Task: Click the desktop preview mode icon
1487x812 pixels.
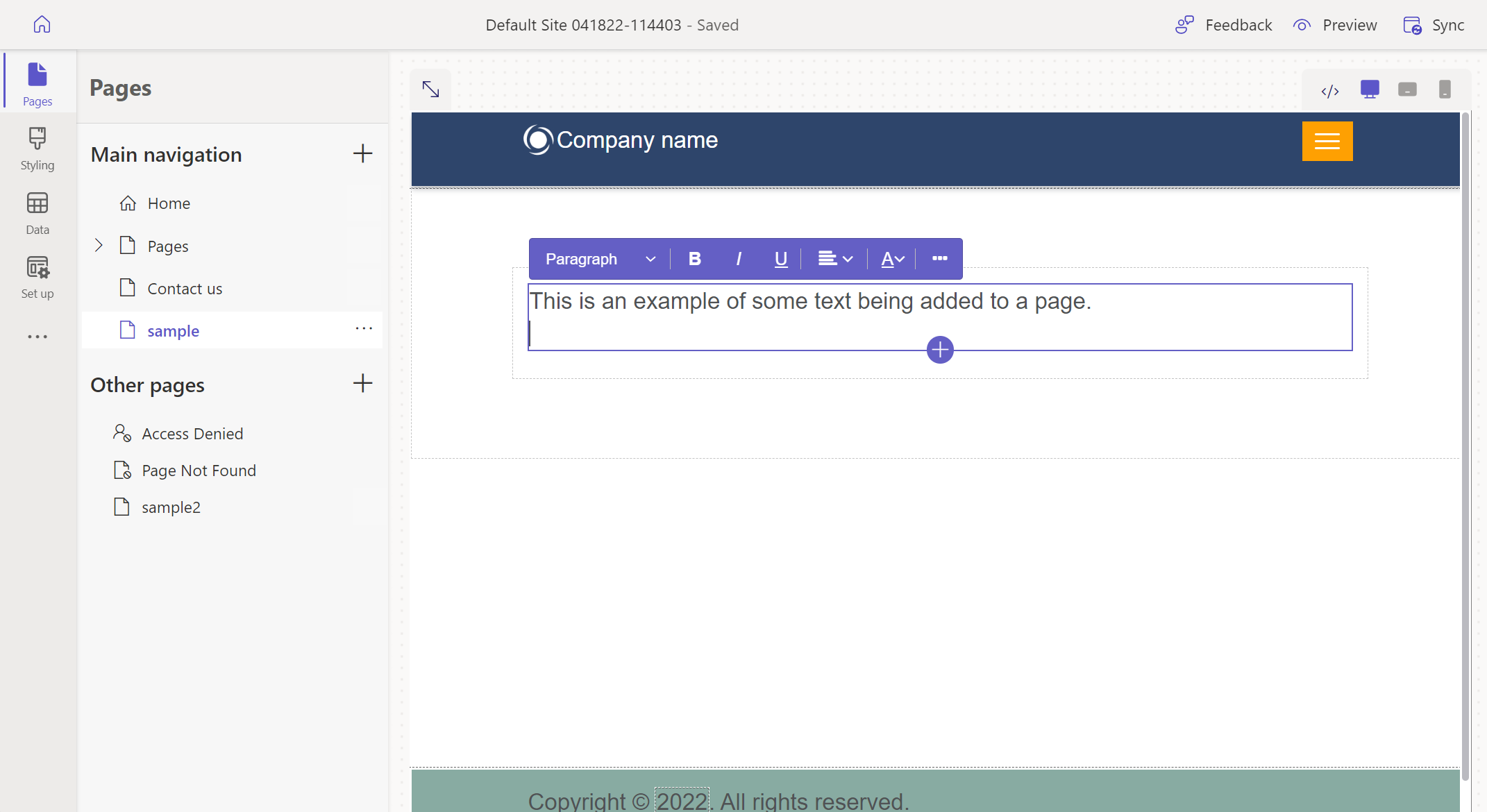Action: [1369, 89]
